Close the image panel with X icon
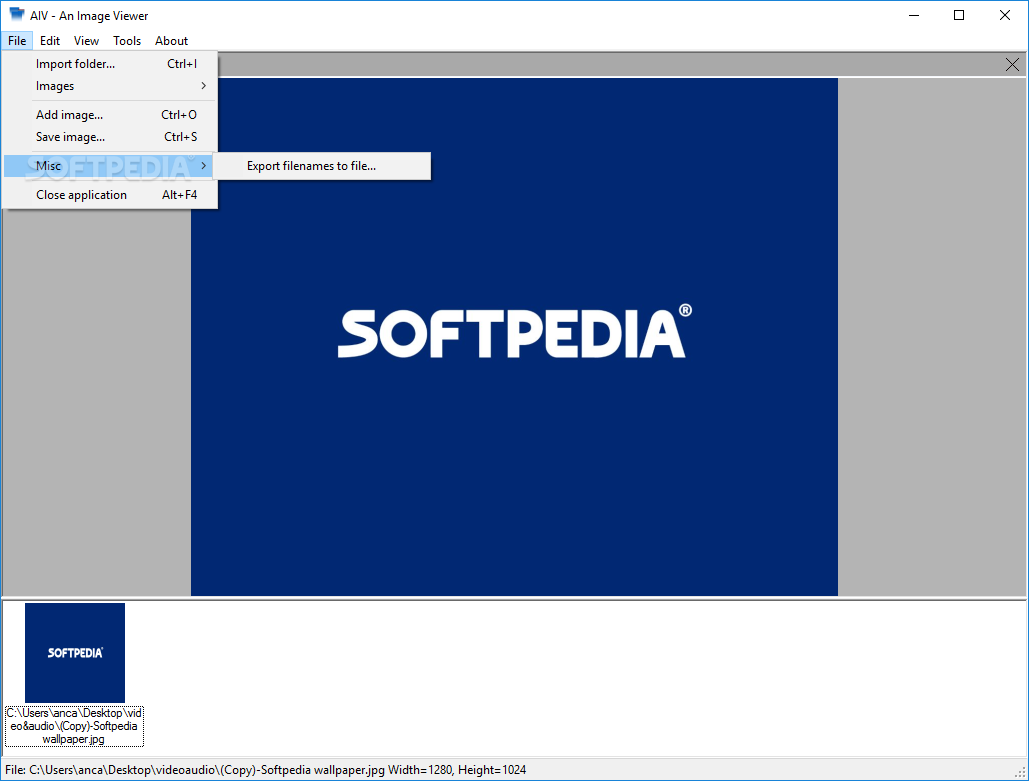The image size is (1029, 781). 1012,64
